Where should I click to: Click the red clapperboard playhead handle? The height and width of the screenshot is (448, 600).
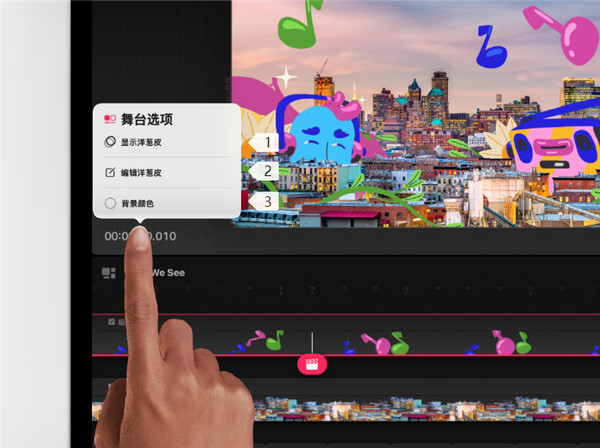tap(312, 364)
